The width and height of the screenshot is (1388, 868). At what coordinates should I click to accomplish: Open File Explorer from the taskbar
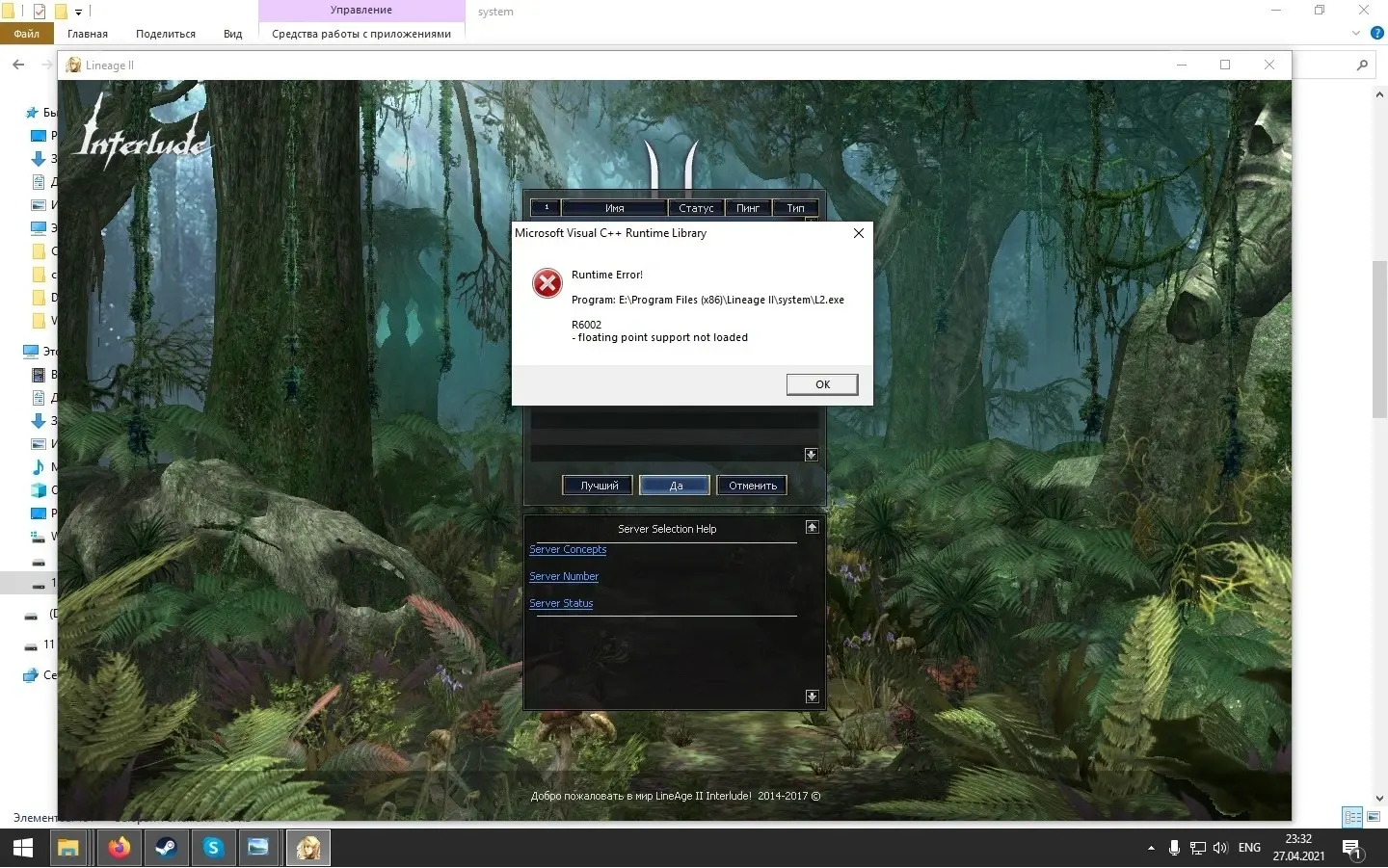coord(68,849)
